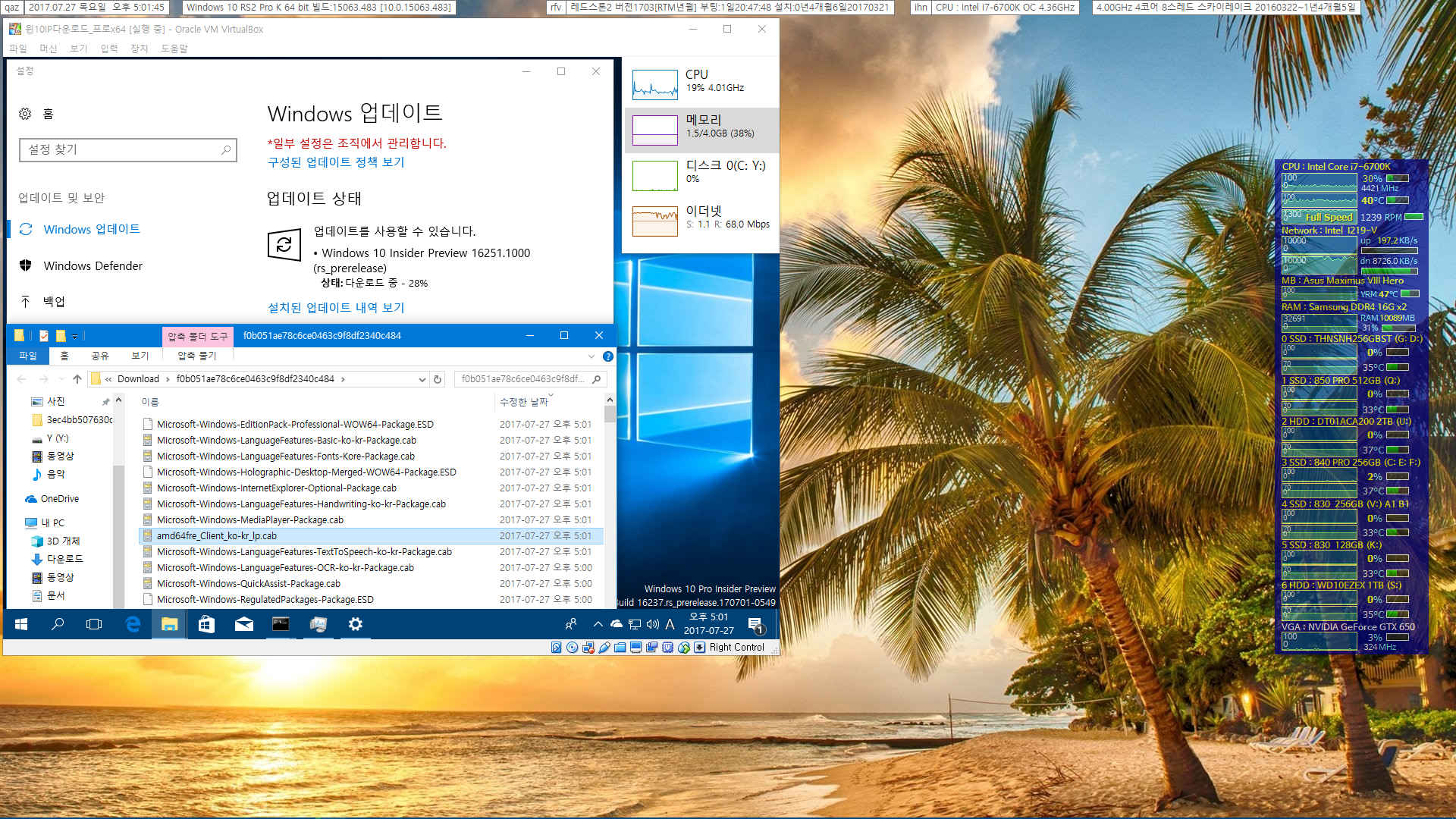The height and width of the screenshot is (819, 1456).
Task: Switch to the Explorer 공유 ribbon tab
Action: pyautogui.click(x=99, y=356)
